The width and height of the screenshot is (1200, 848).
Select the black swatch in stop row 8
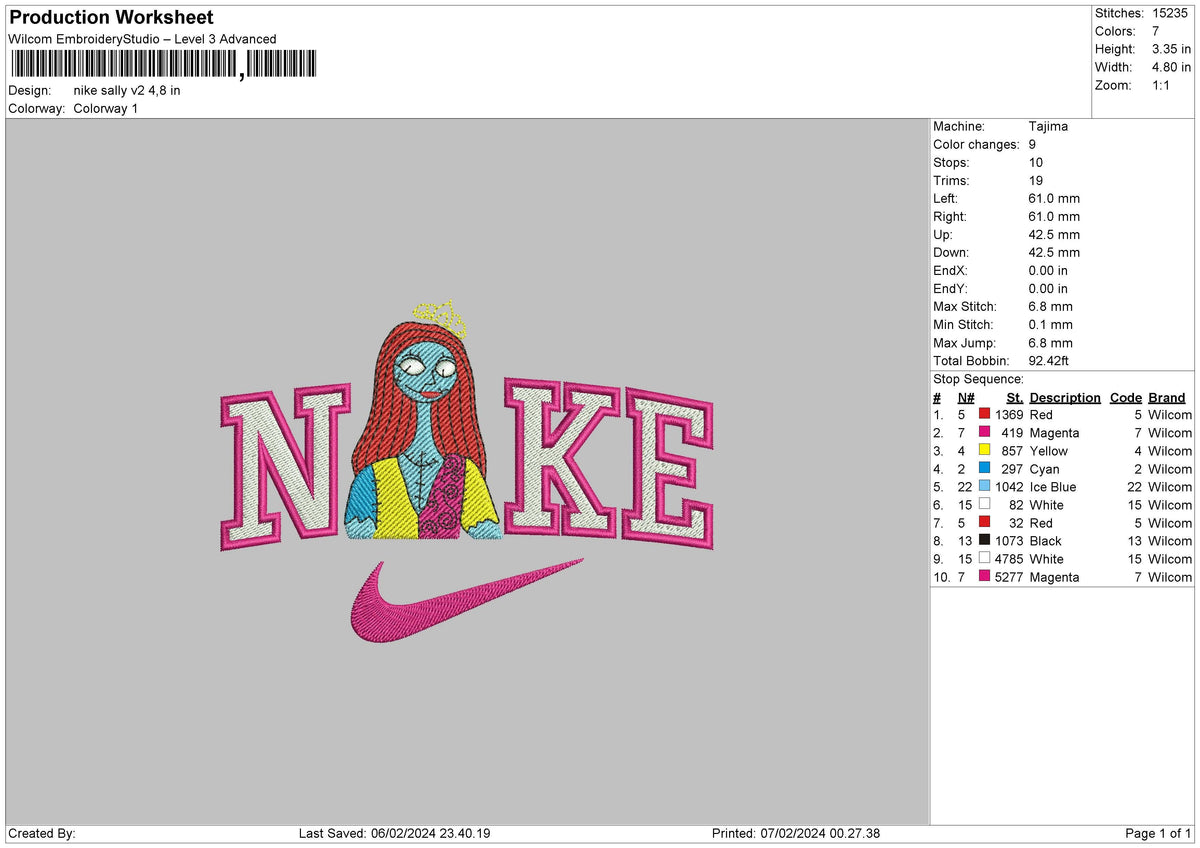coord(984,540)
